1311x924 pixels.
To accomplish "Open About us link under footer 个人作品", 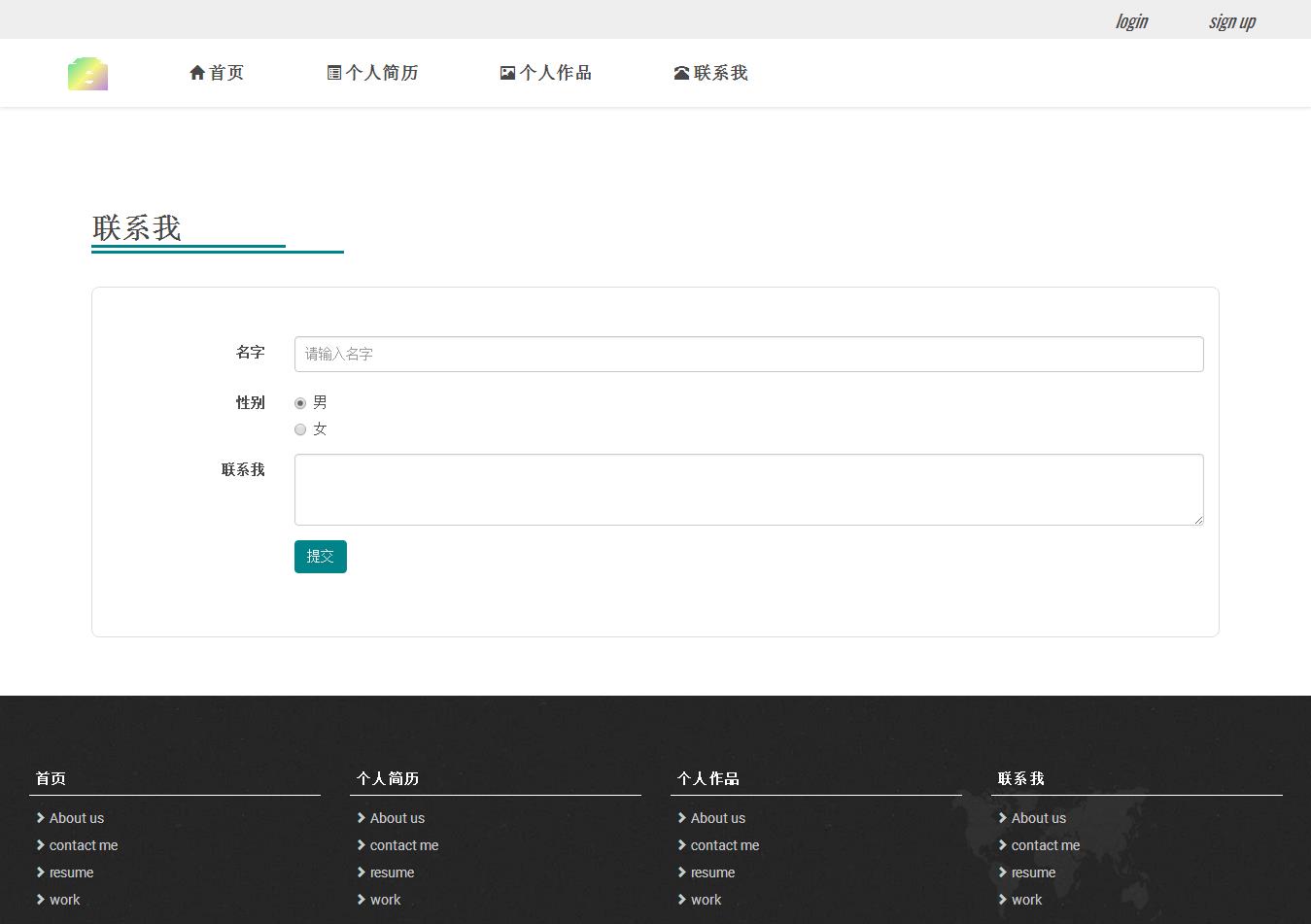I will coord(718,818).
